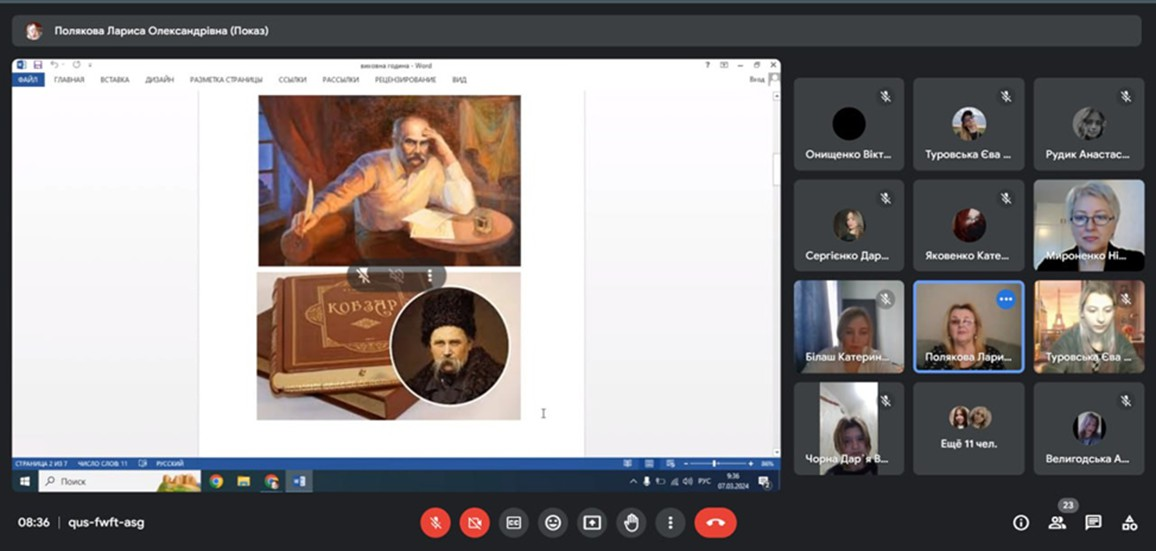Screen dimensions: 1156x551
Task: Open the Ещё 11 чел. tile
Action: [969, 429]
